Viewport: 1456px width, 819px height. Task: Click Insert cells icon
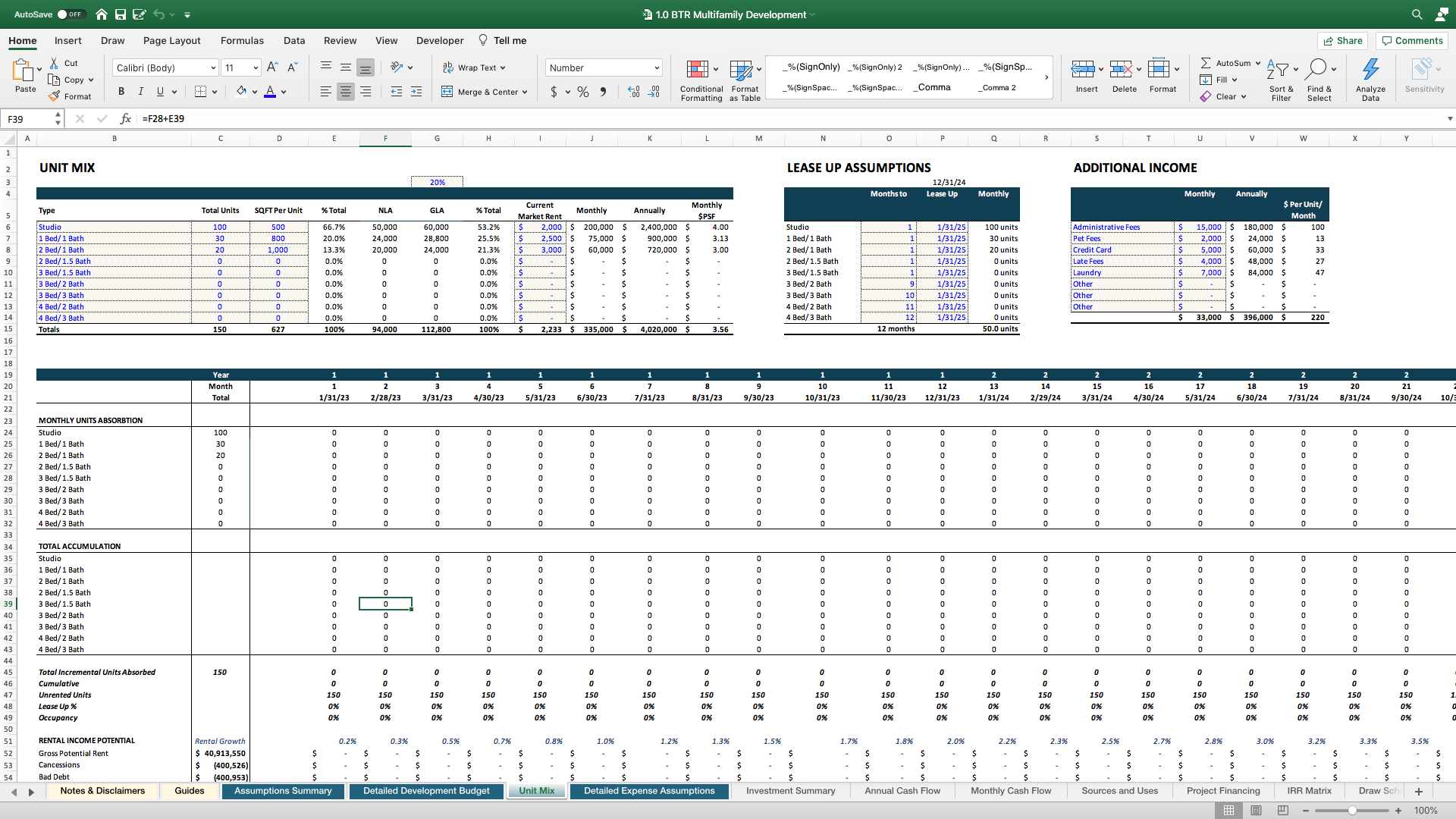coord(1083,70)
